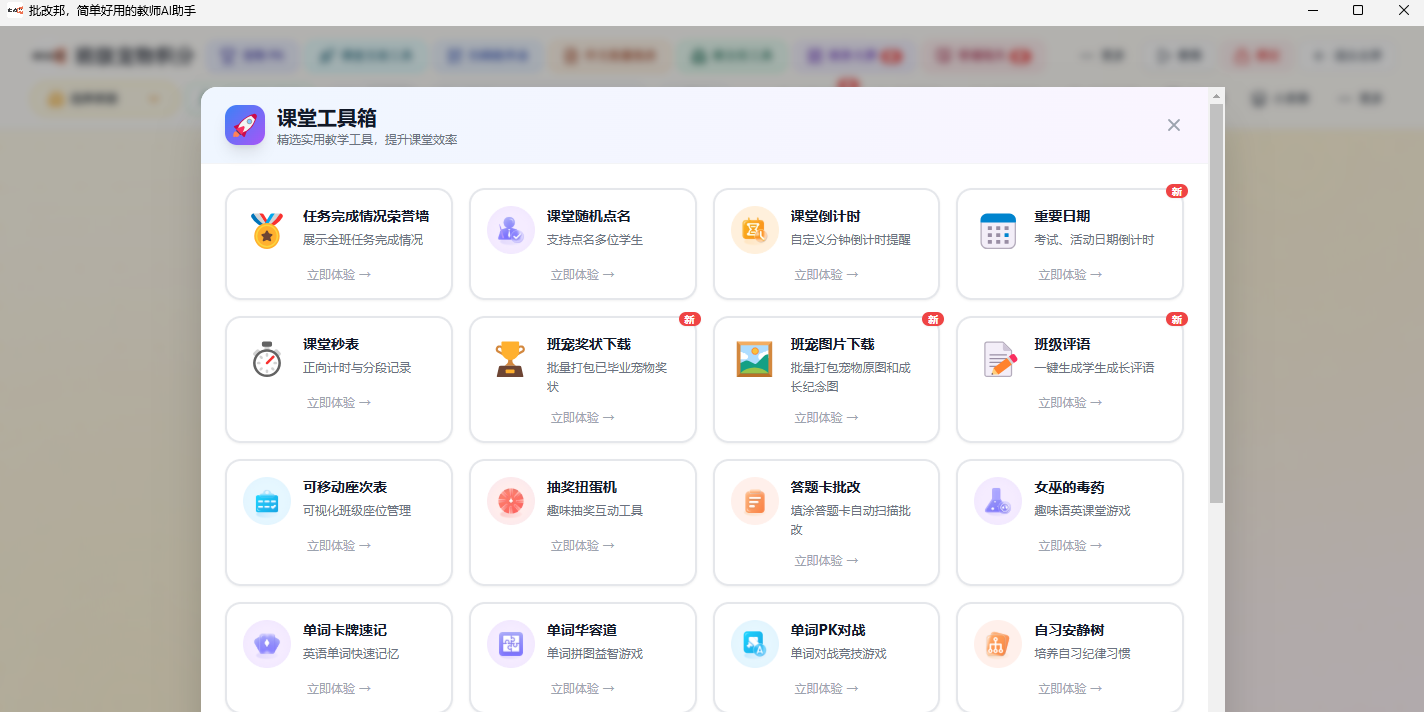1424x712 pixels.
Task: Click the 抽奖扭蛋机 capsule icon
Action: pyautogui.click(x=511, y=501)
